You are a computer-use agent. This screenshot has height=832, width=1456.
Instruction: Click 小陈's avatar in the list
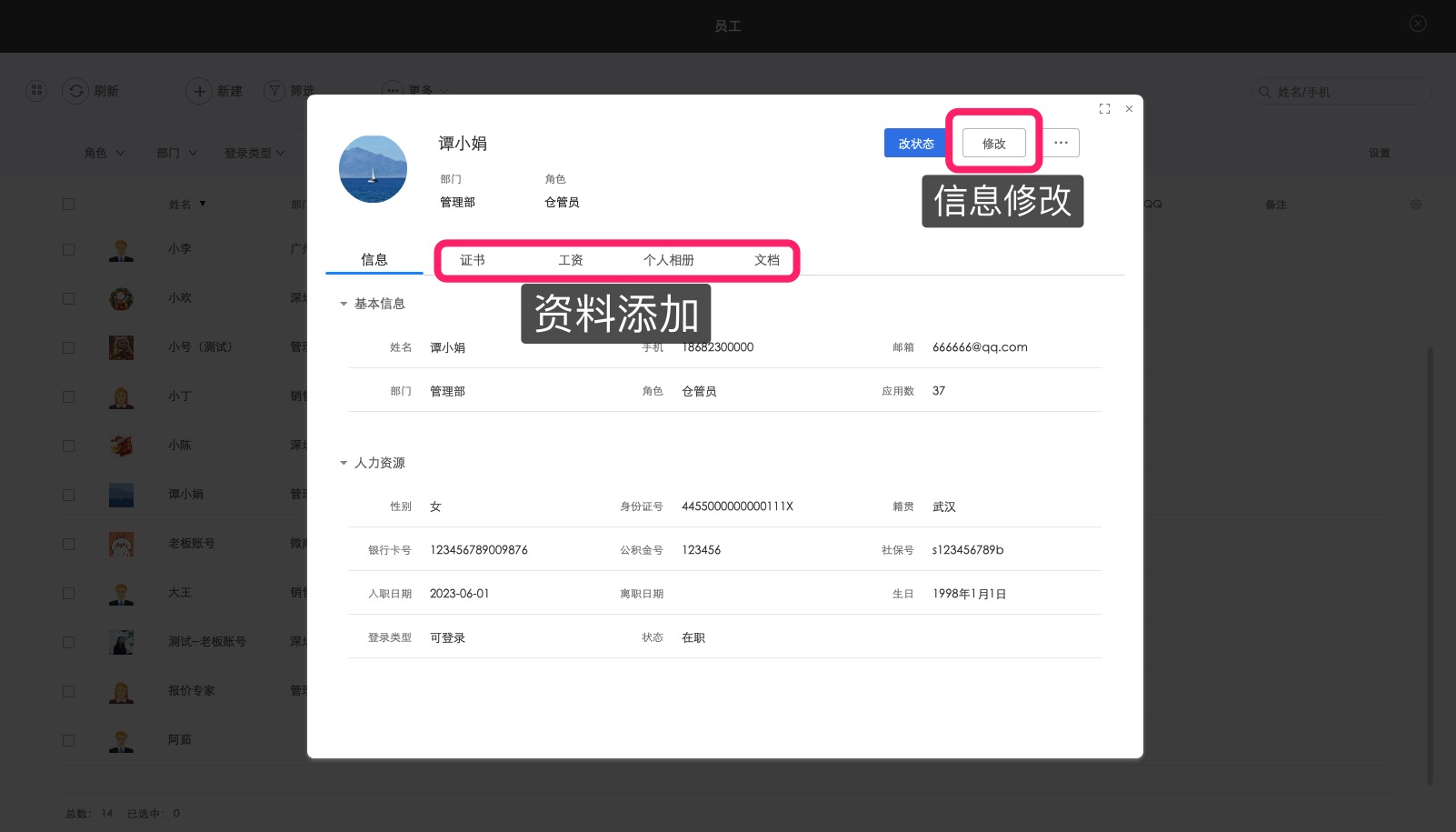coord(121,446)
